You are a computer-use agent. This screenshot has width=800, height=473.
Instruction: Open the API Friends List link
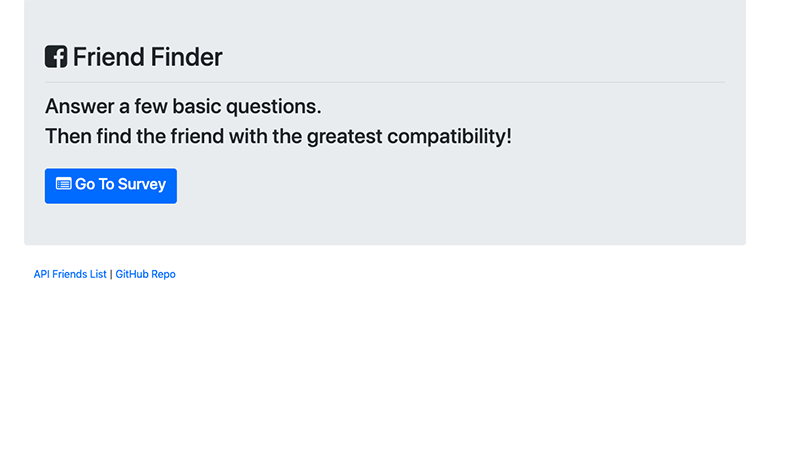70,274
